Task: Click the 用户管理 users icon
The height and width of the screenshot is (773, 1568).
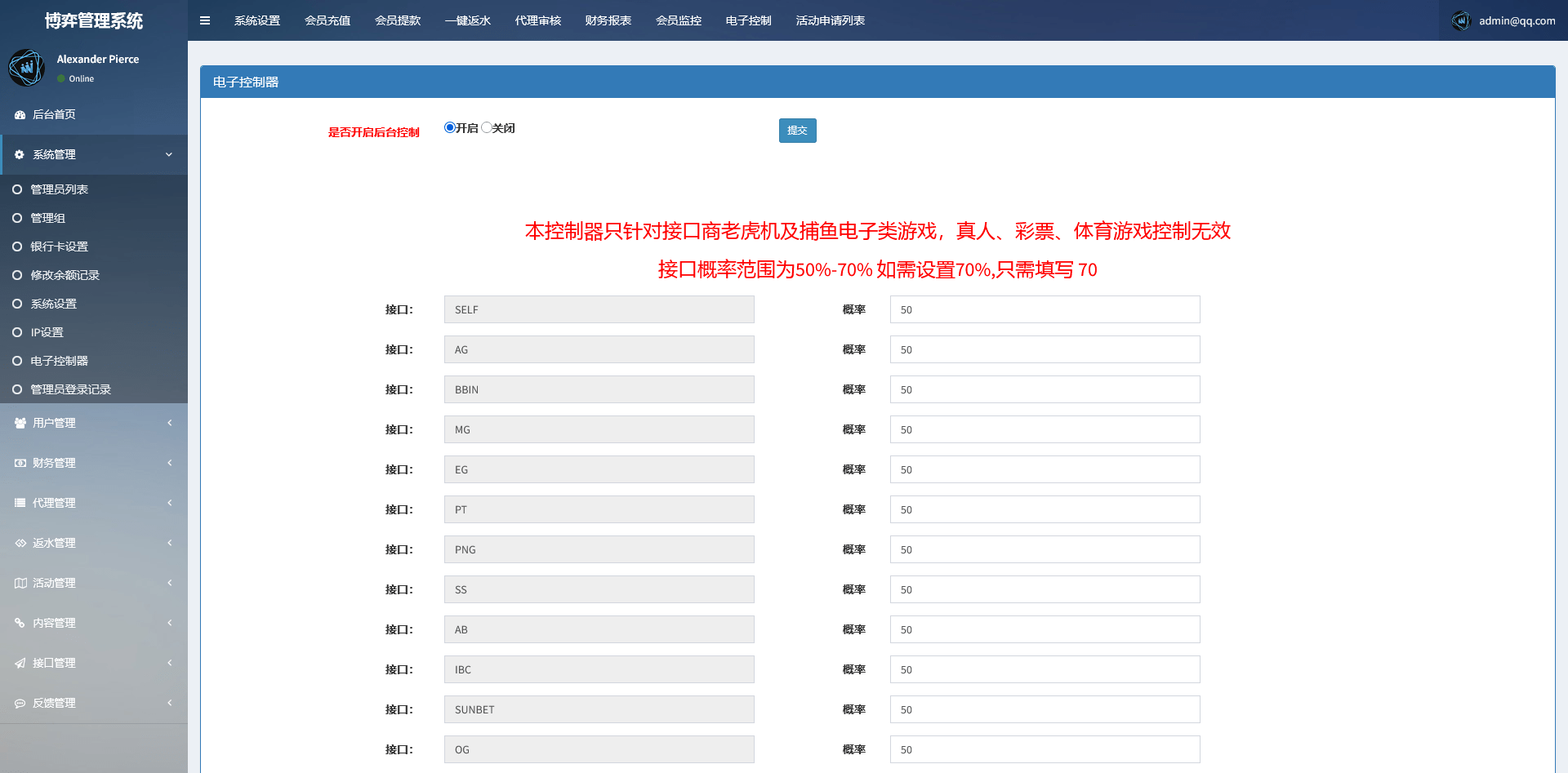Action: tap(20, 423)
